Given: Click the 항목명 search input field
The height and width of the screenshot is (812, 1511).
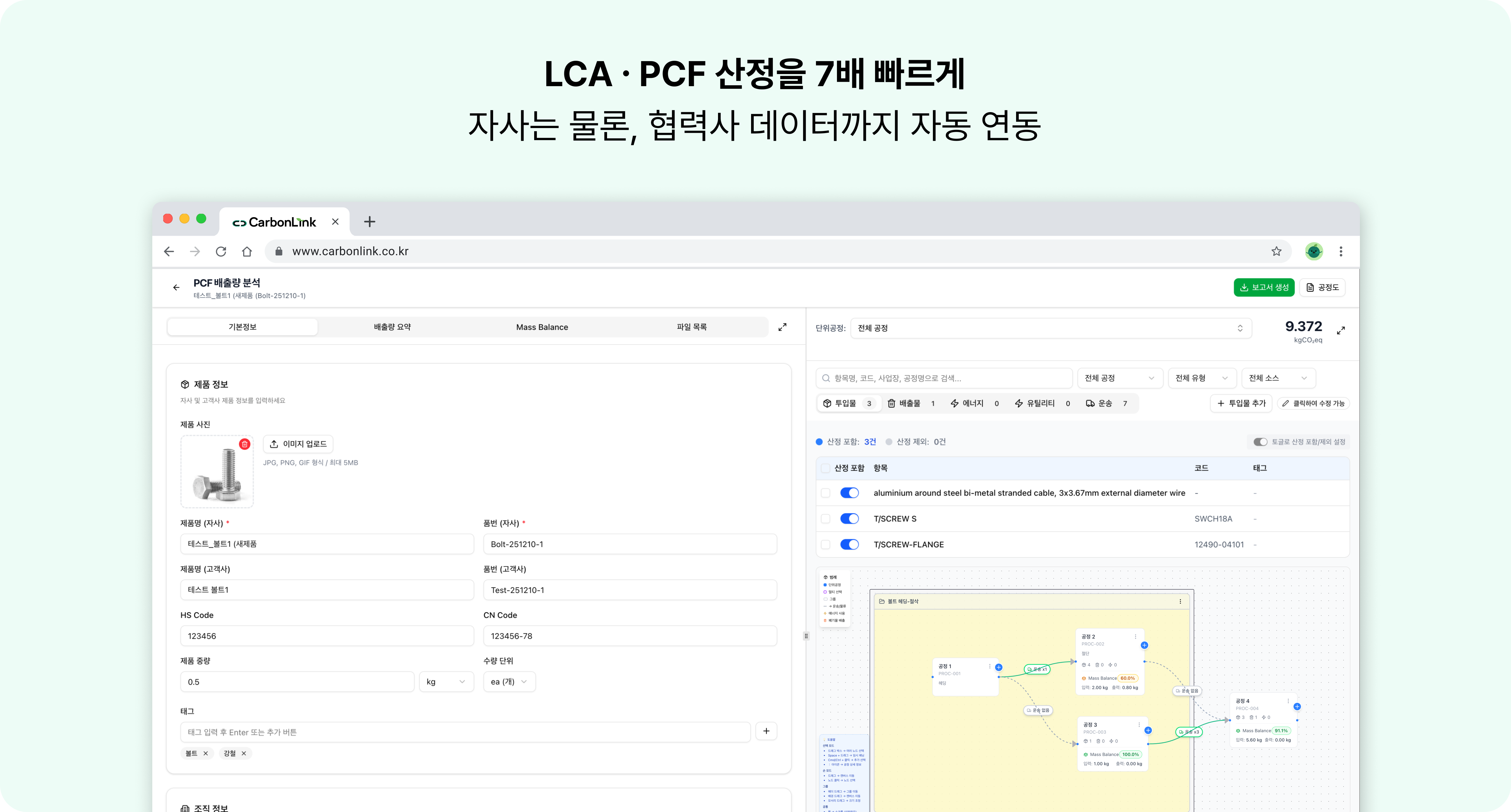Looking at the screenshot, I should coord(944,378).
